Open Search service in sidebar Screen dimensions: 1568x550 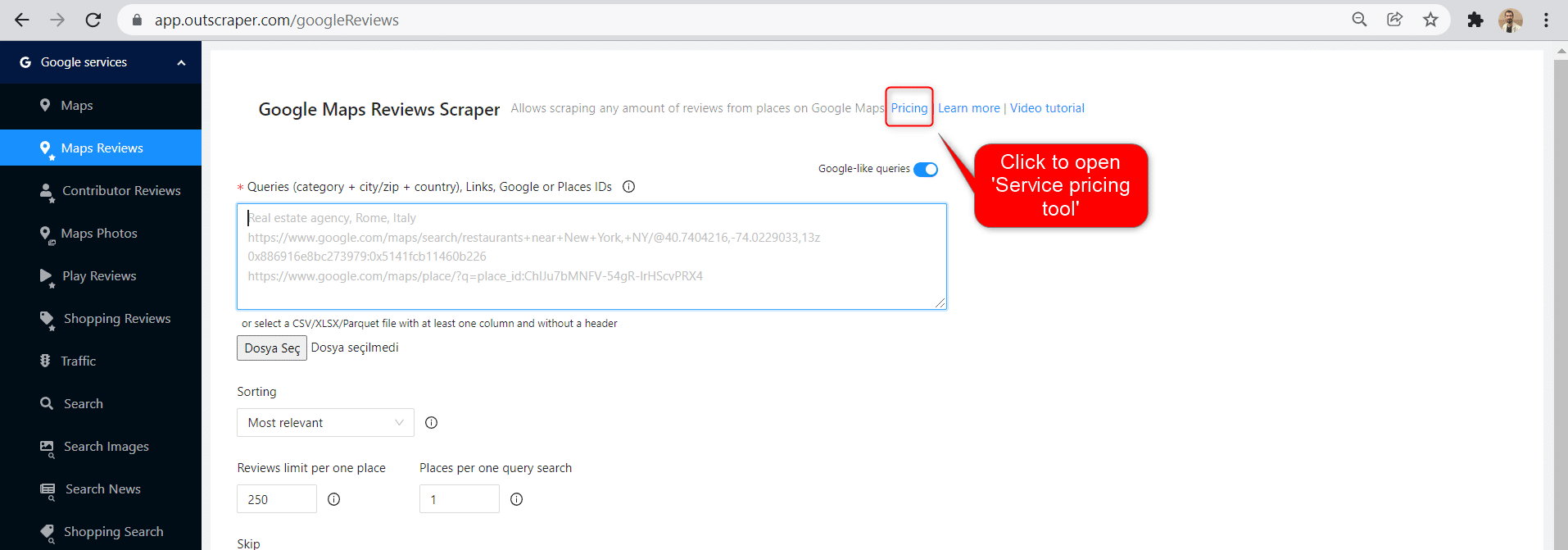(101, 403)
